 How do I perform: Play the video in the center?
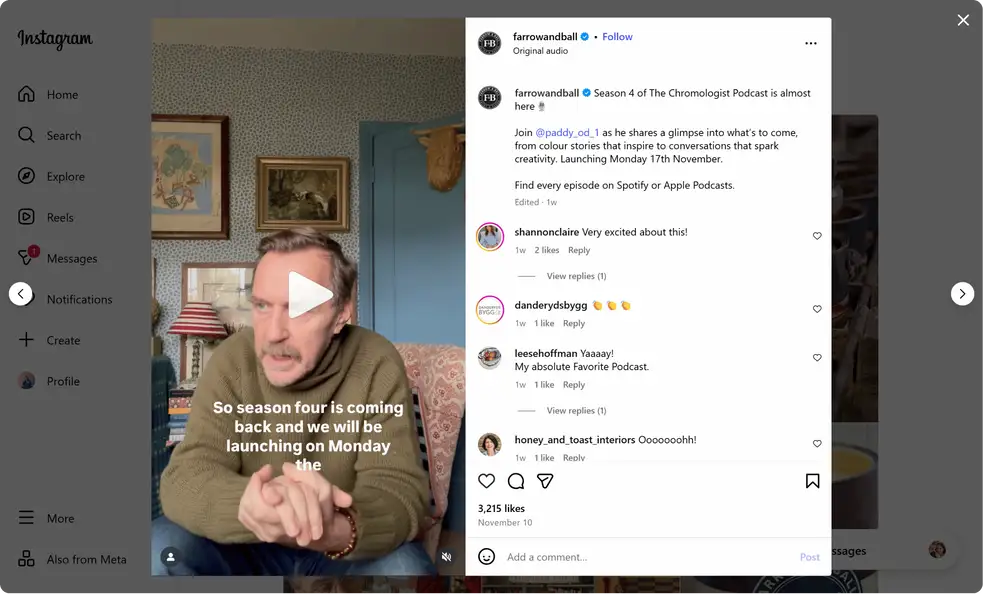308,294
